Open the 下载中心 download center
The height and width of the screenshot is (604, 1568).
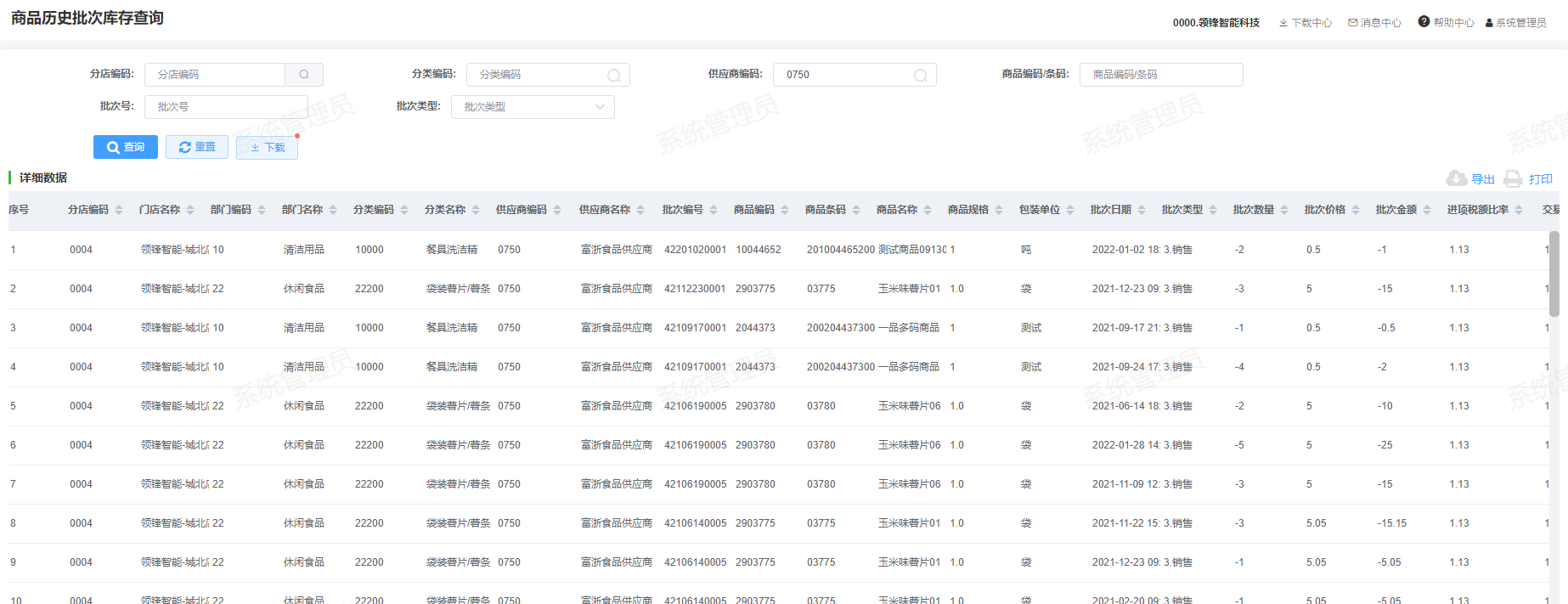(1306, 23)
